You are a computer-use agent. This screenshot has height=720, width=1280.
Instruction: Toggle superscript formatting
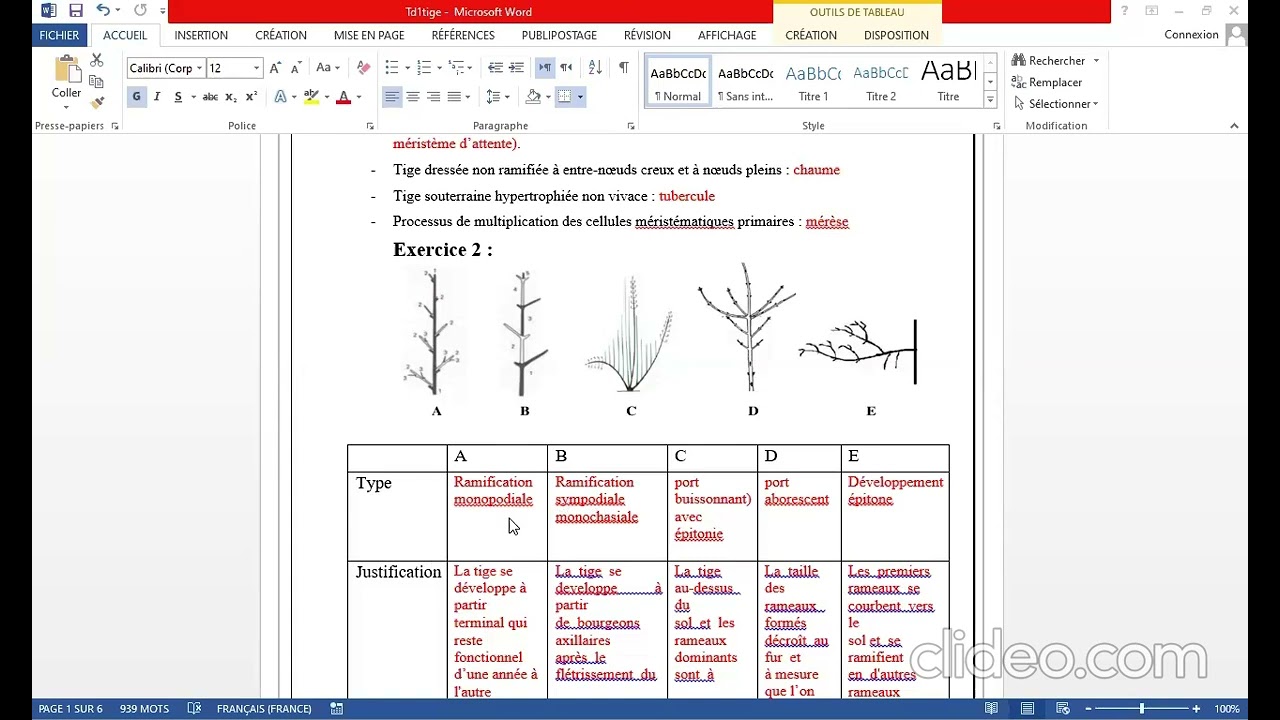pyautogui.click(x=251, y=97)
